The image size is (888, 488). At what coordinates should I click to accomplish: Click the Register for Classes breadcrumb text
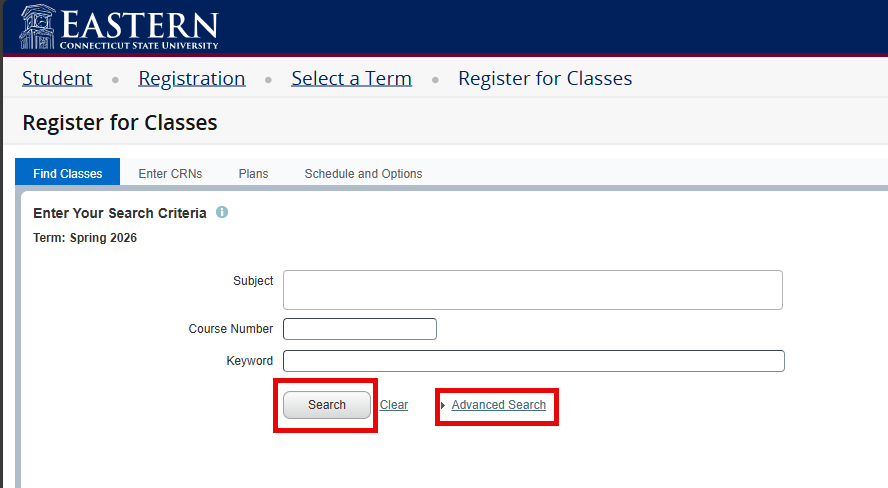click(545, 78)
